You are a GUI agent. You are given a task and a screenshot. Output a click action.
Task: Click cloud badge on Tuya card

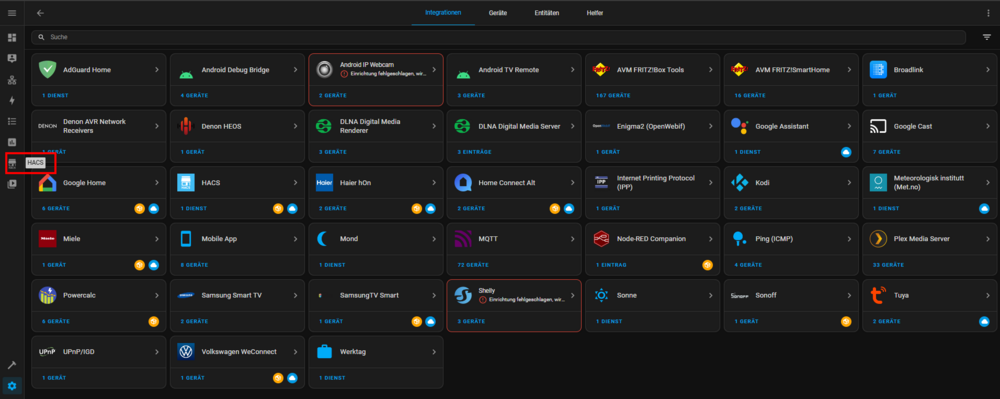984,321
